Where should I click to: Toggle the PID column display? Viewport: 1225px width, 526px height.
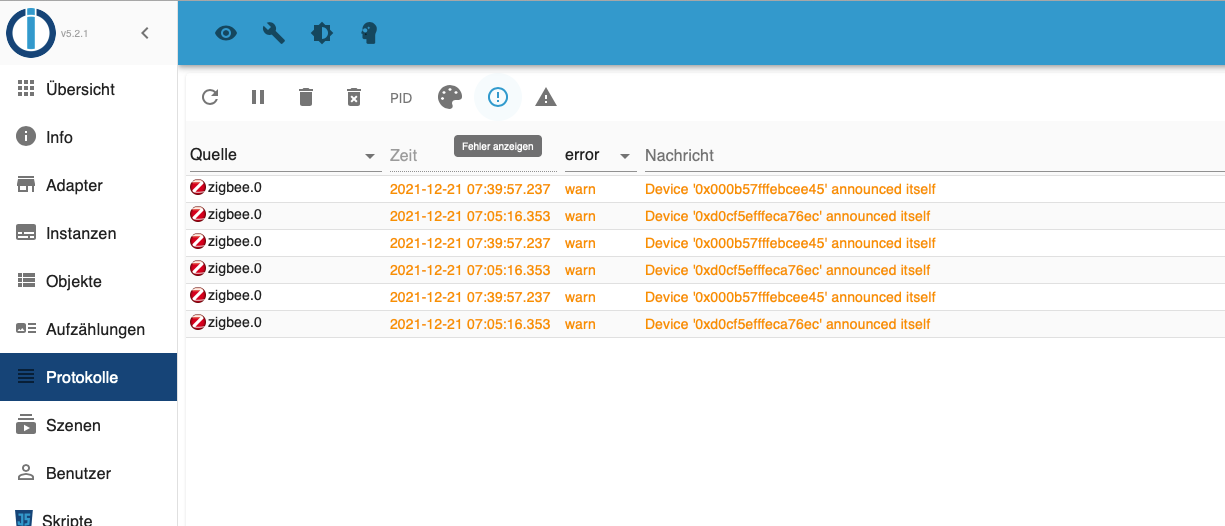[401, 98]
